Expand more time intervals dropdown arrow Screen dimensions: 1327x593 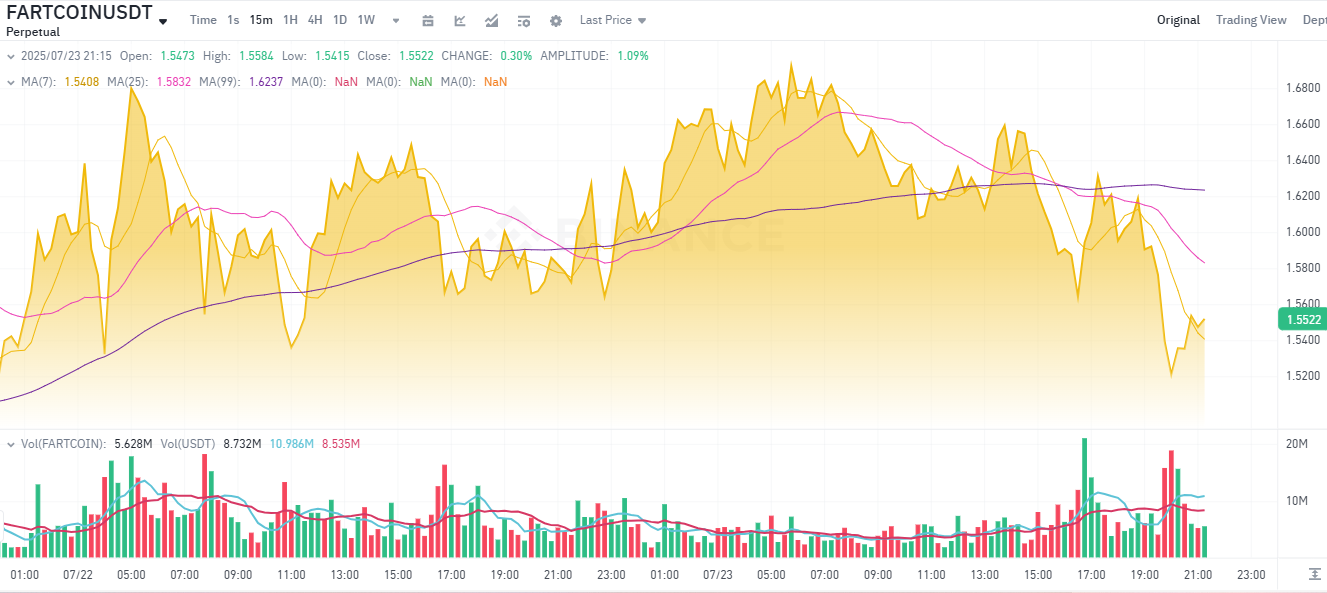pyautogui.click(x=396, y=20)
